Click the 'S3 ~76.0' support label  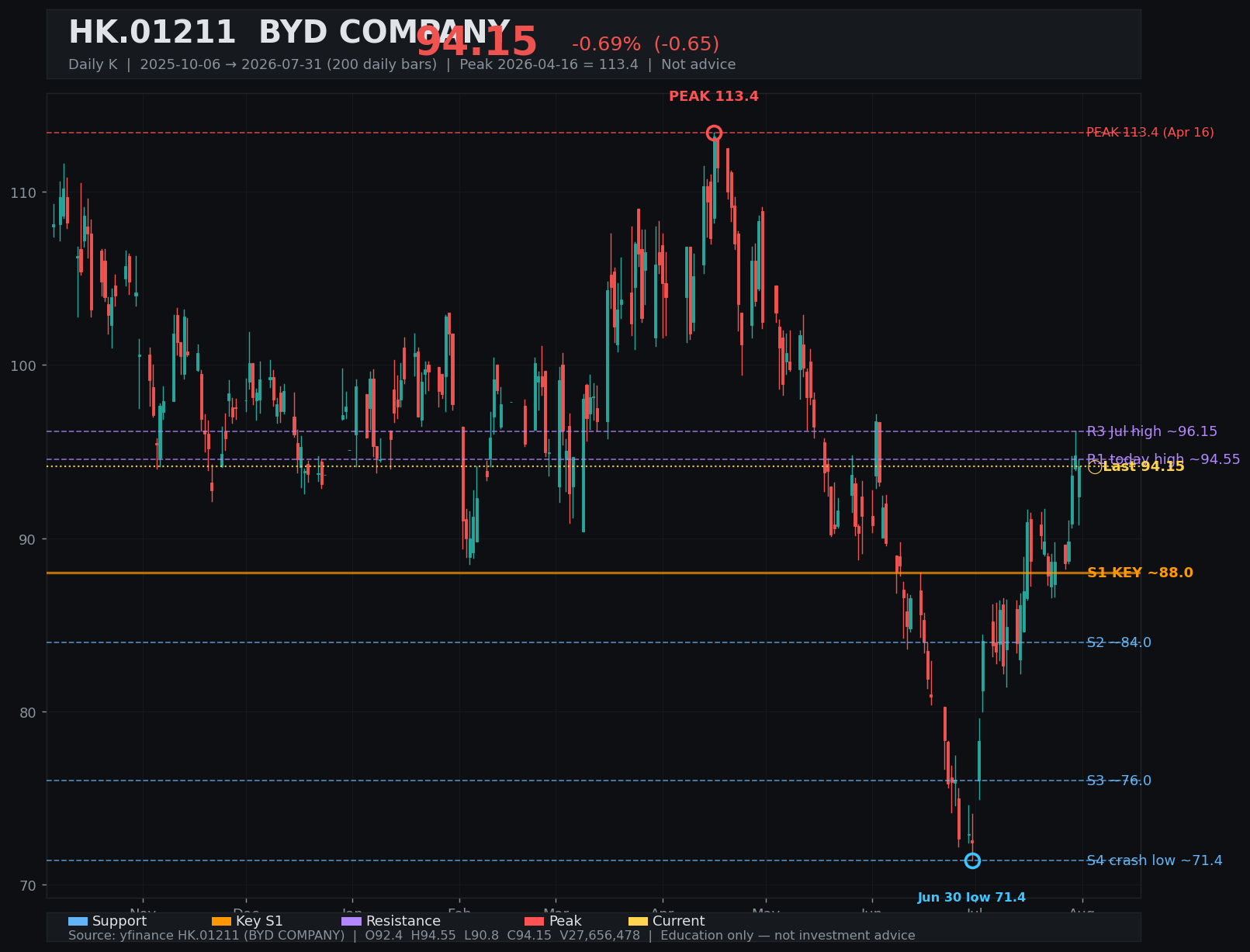click(1119, 781)
